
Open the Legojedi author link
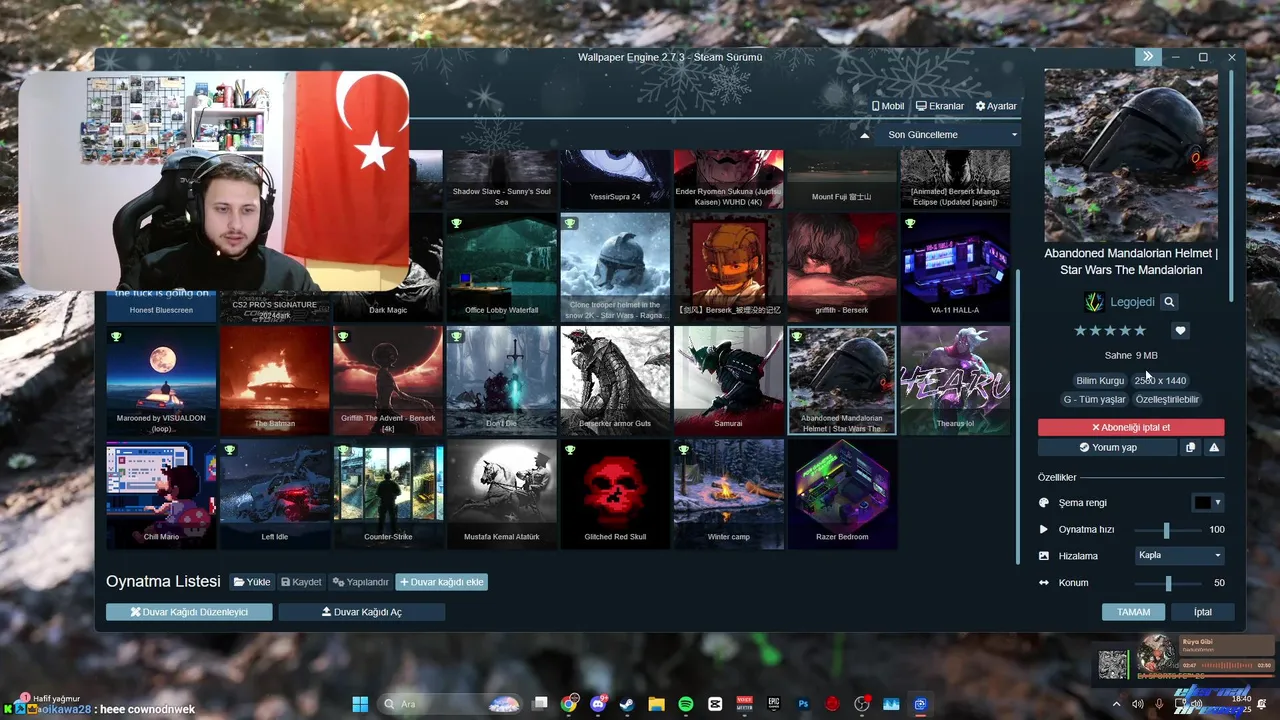coord(1132,302)
